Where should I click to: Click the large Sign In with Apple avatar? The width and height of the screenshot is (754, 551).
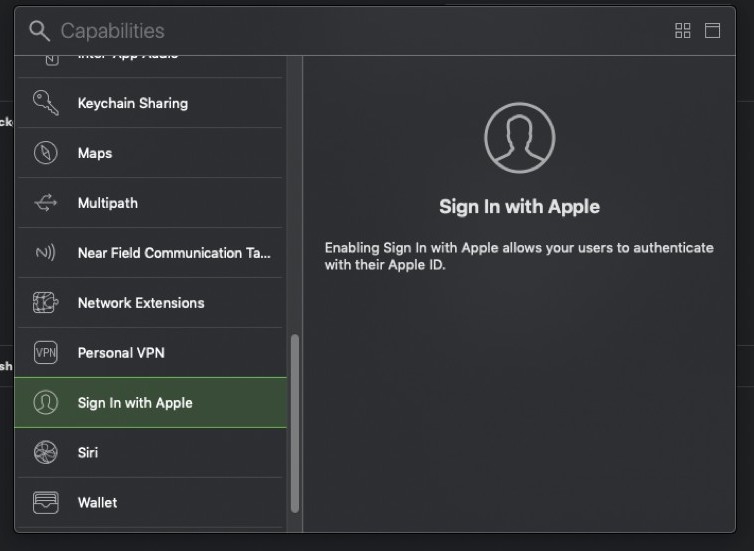point(519,138)
